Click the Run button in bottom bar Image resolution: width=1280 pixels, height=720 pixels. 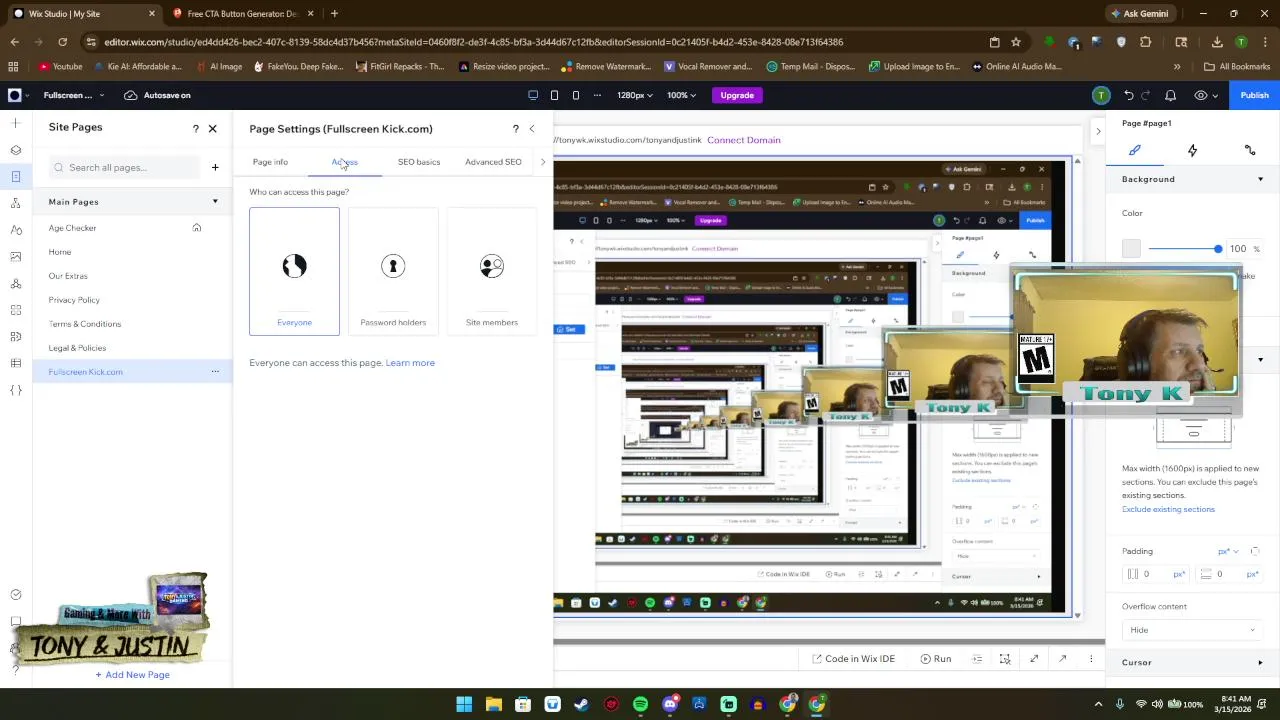[x=936, y=659]
